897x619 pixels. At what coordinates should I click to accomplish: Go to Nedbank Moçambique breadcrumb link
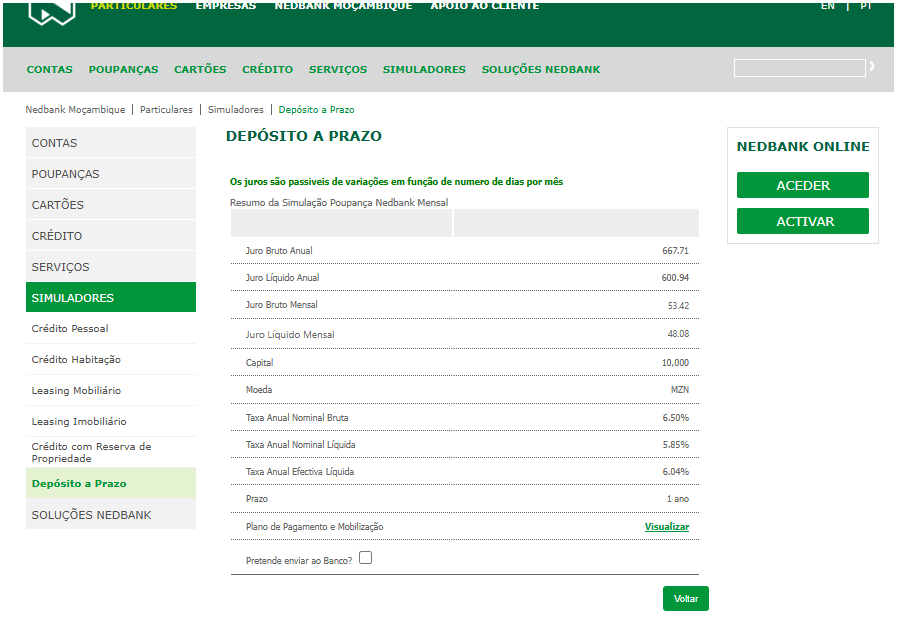(x=76, y=109)
